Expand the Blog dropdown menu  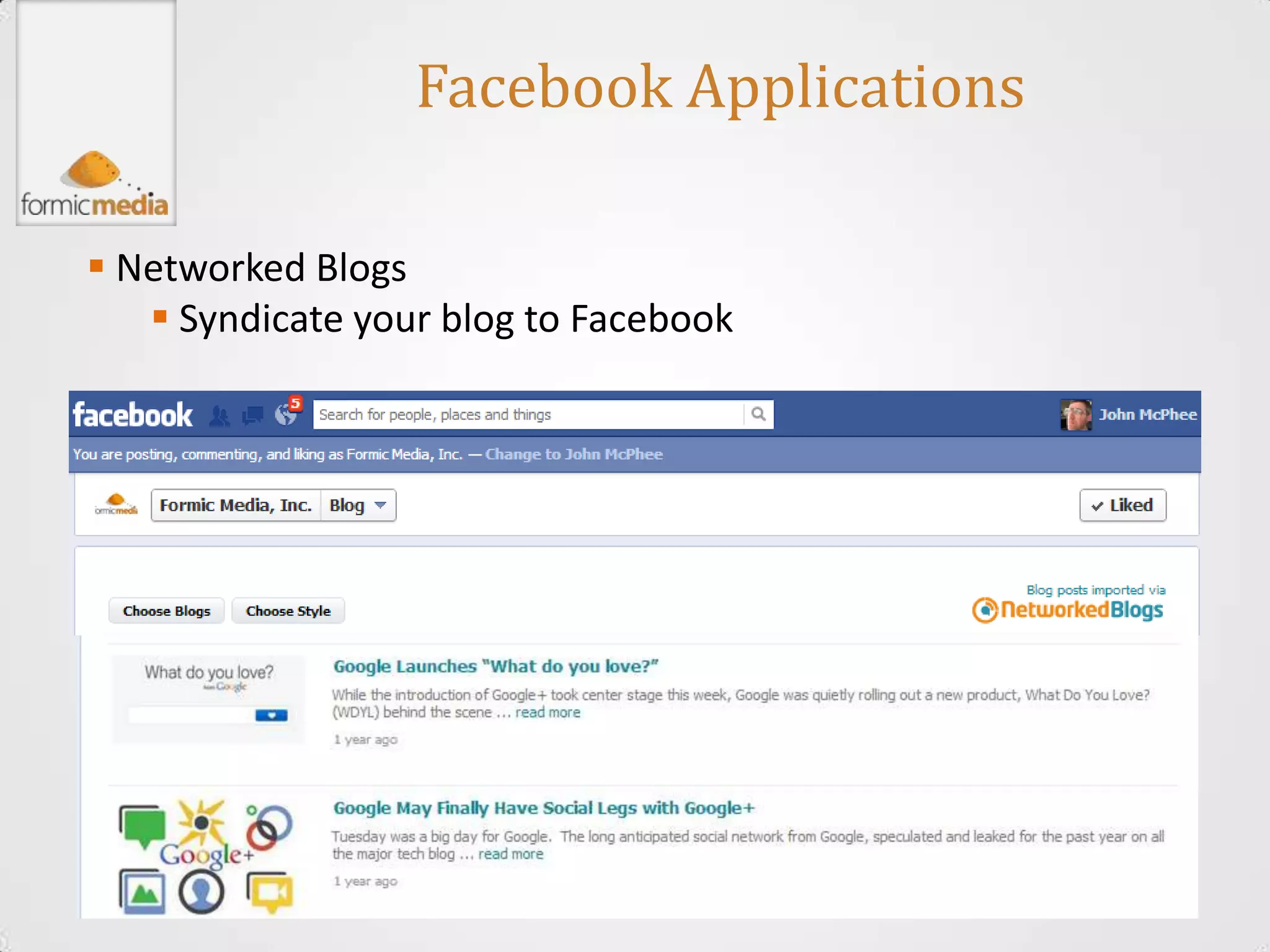(358, 505)
